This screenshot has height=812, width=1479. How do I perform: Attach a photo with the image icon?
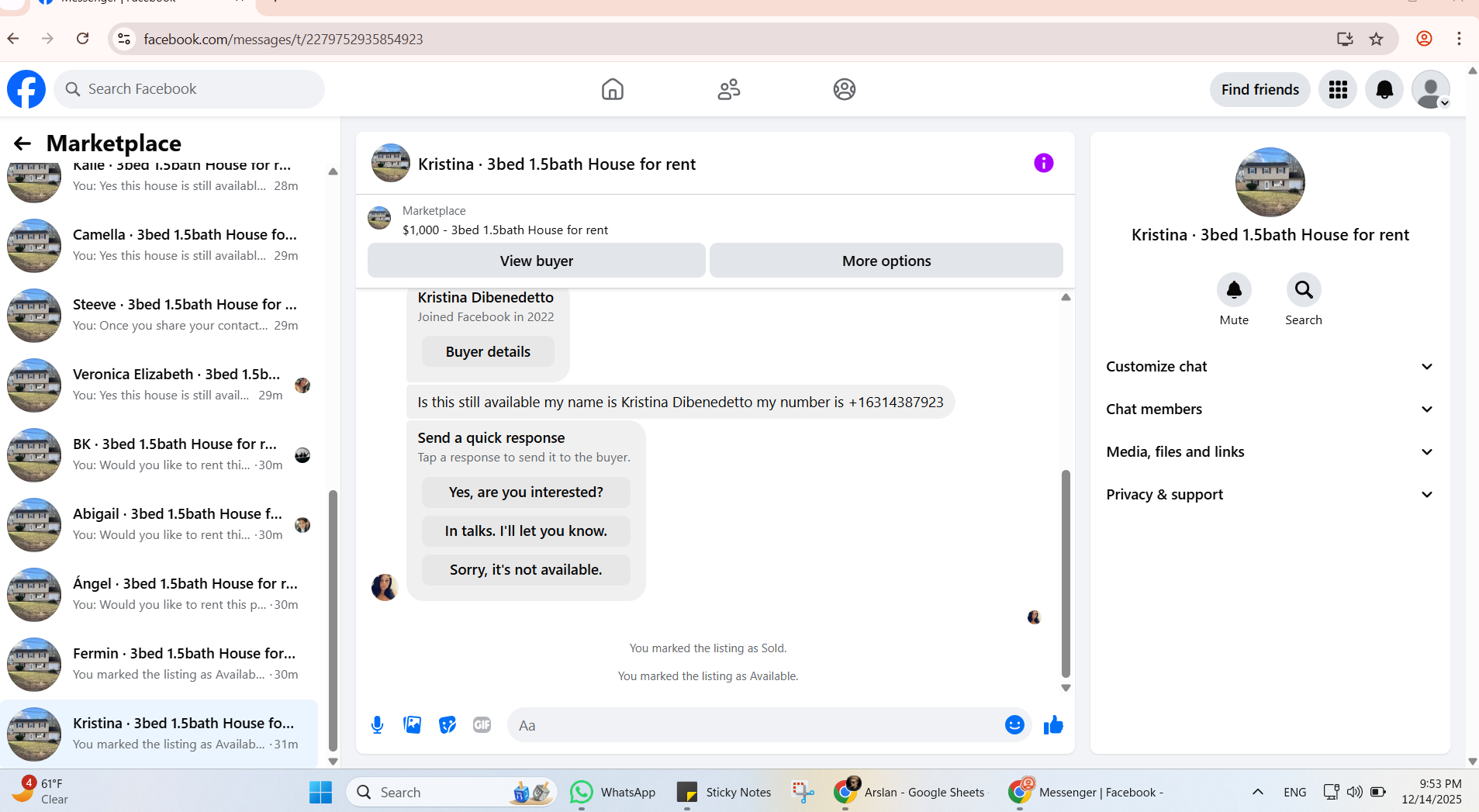point(412,725)
